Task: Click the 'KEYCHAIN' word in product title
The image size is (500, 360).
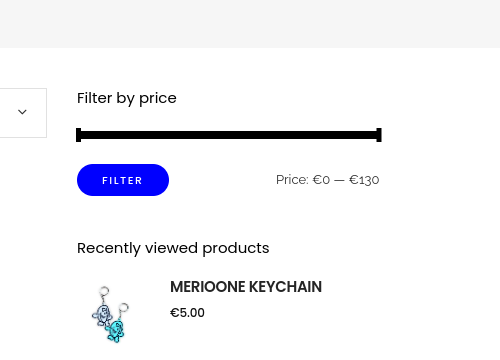Action: (x=285, y=287)
